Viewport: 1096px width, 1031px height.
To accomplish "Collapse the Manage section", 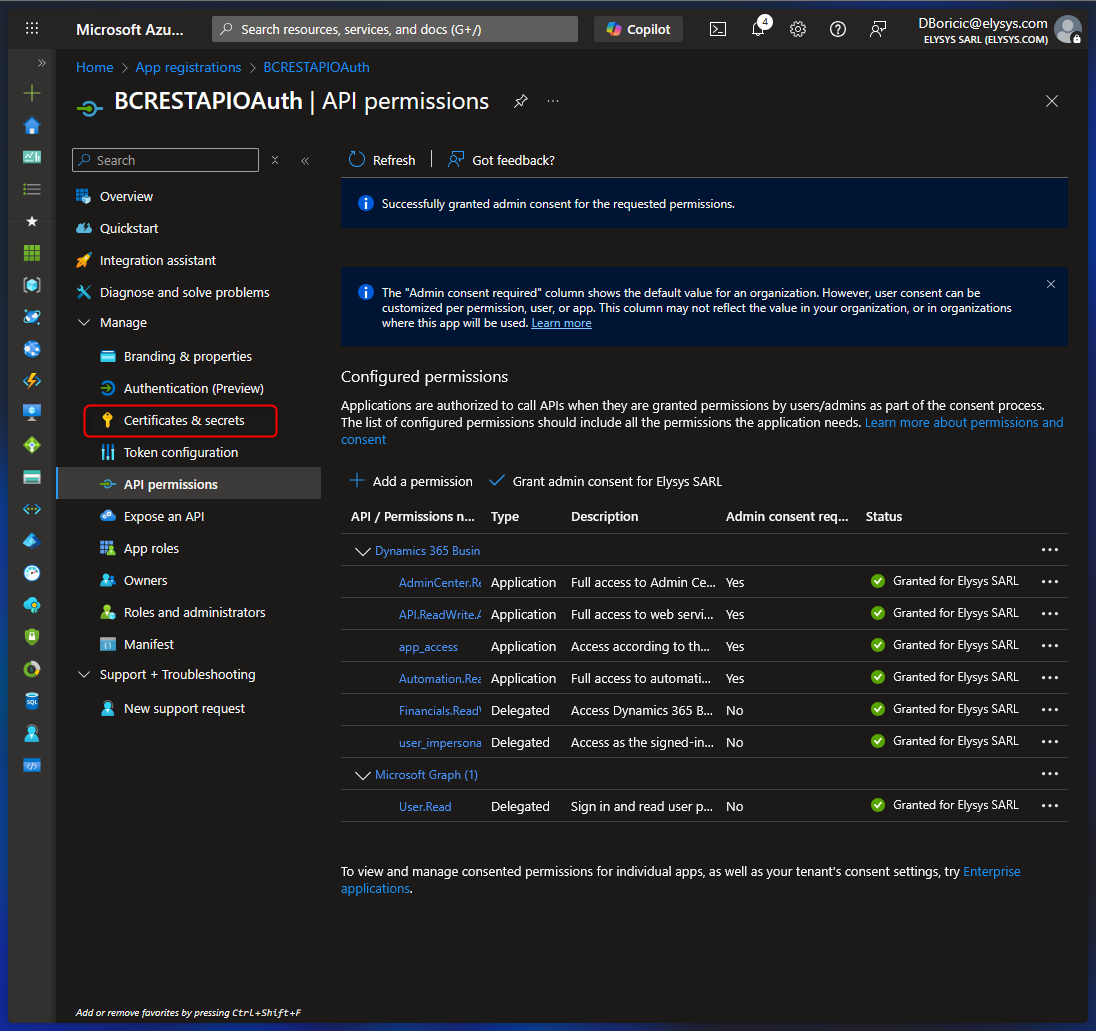I will point(84,323).
